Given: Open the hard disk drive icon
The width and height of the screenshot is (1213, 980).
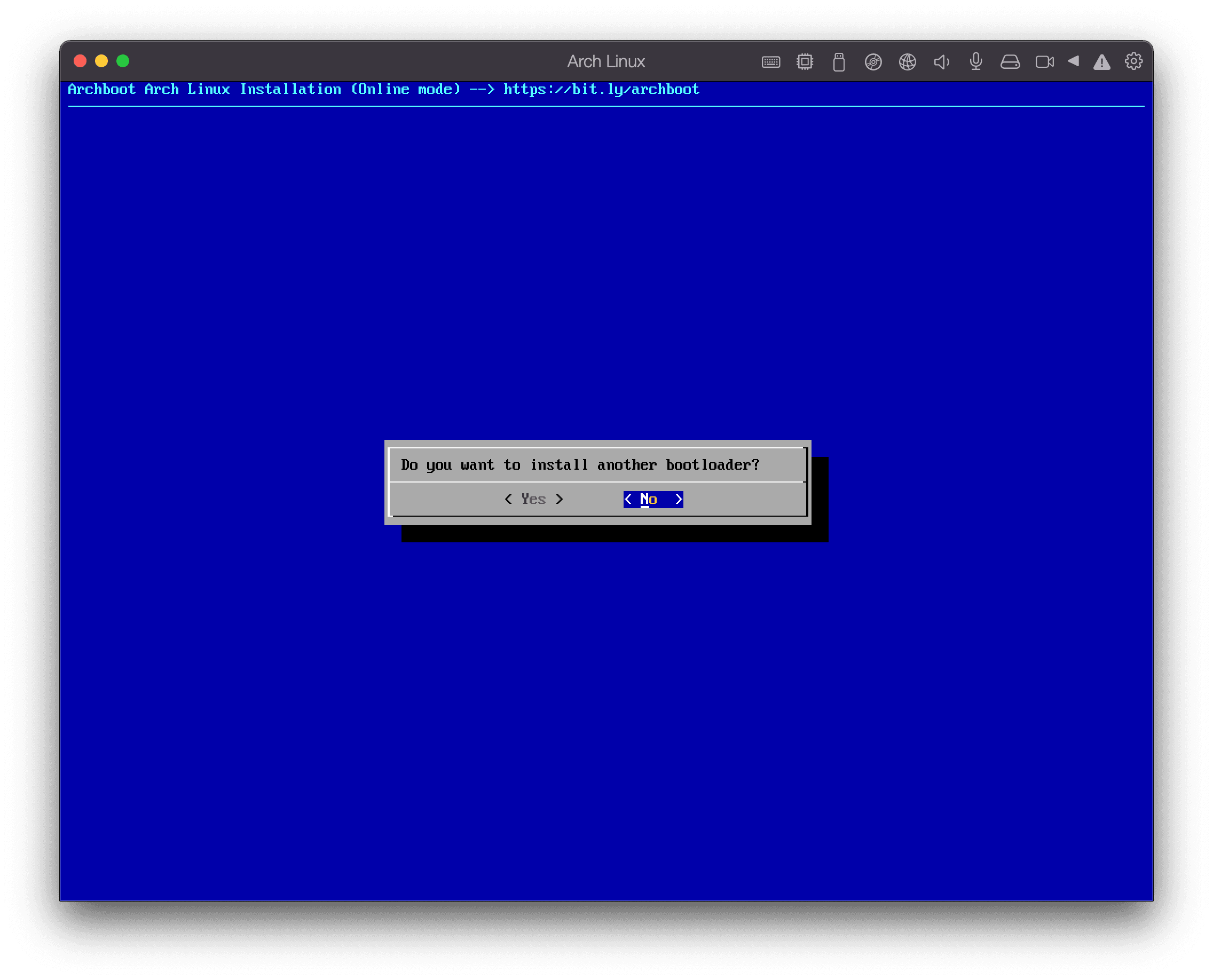Looking at the screenshot, I should tap(1010, 61).
